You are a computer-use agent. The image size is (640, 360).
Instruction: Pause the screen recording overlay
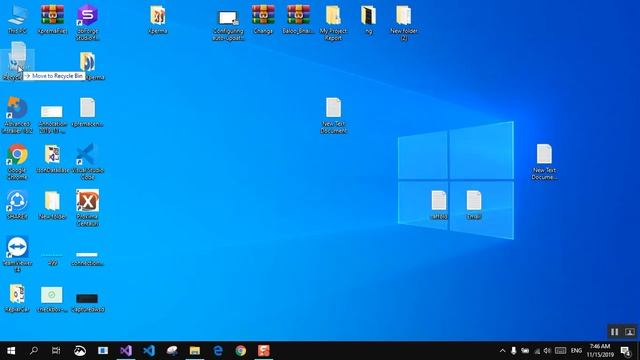point(614,332)
